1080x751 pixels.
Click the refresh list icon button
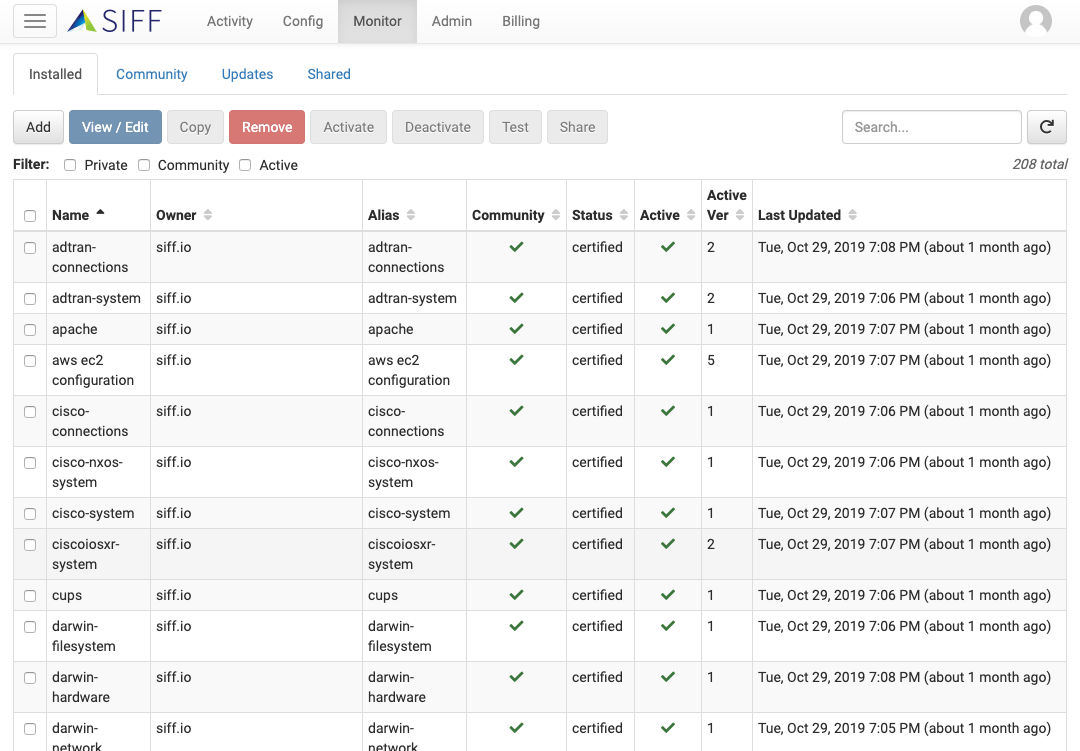pyautogui.click(x=1046, y=127)
